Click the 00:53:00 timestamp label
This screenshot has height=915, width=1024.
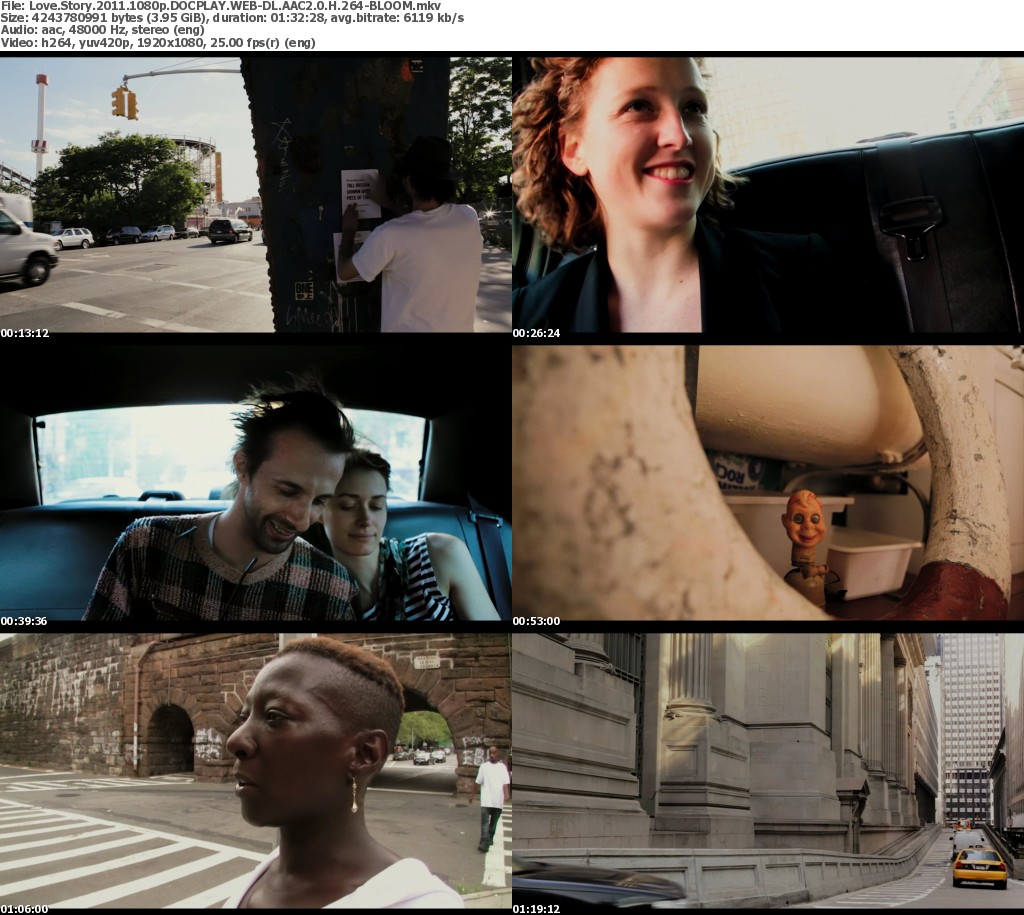pos(537,621)
